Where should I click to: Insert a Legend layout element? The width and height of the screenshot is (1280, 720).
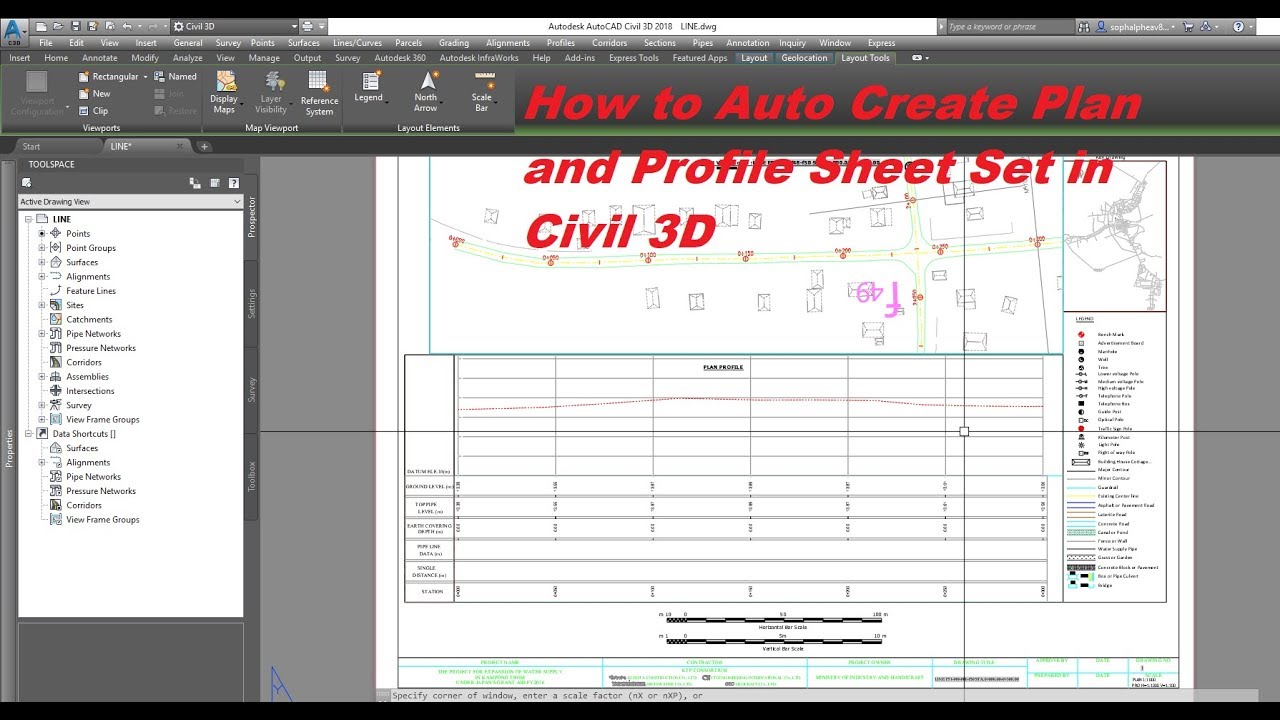[x=368, y=86]
